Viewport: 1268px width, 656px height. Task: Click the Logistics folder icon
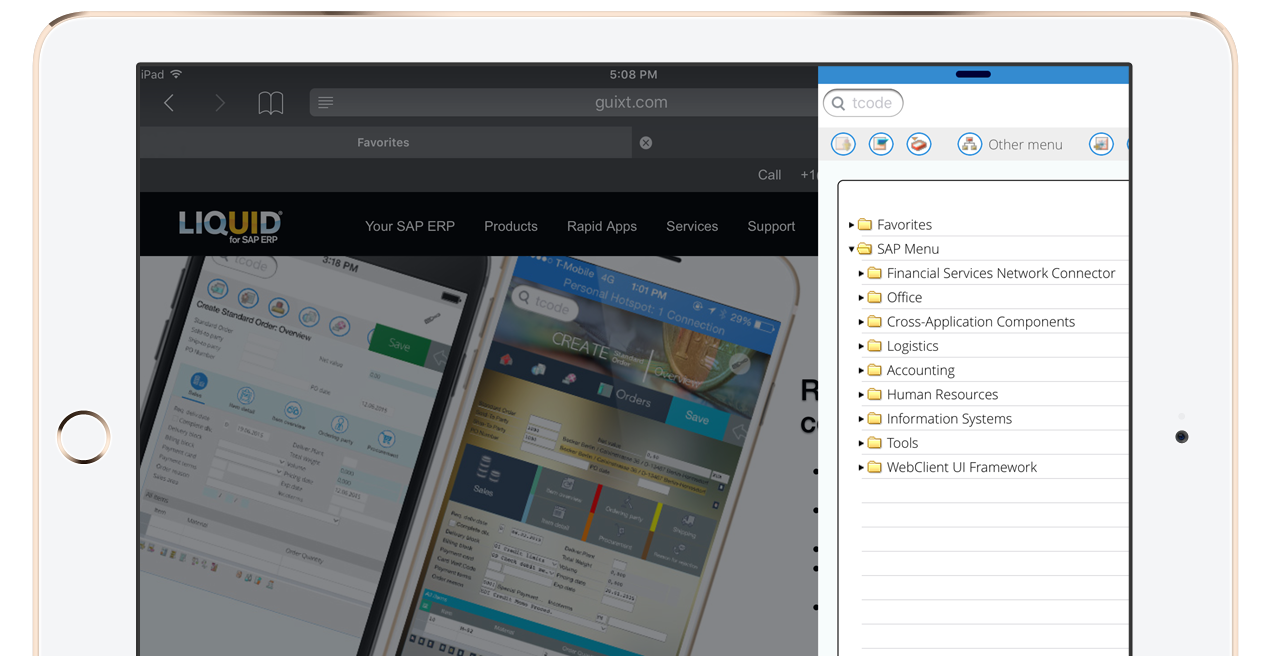[875, 346]
